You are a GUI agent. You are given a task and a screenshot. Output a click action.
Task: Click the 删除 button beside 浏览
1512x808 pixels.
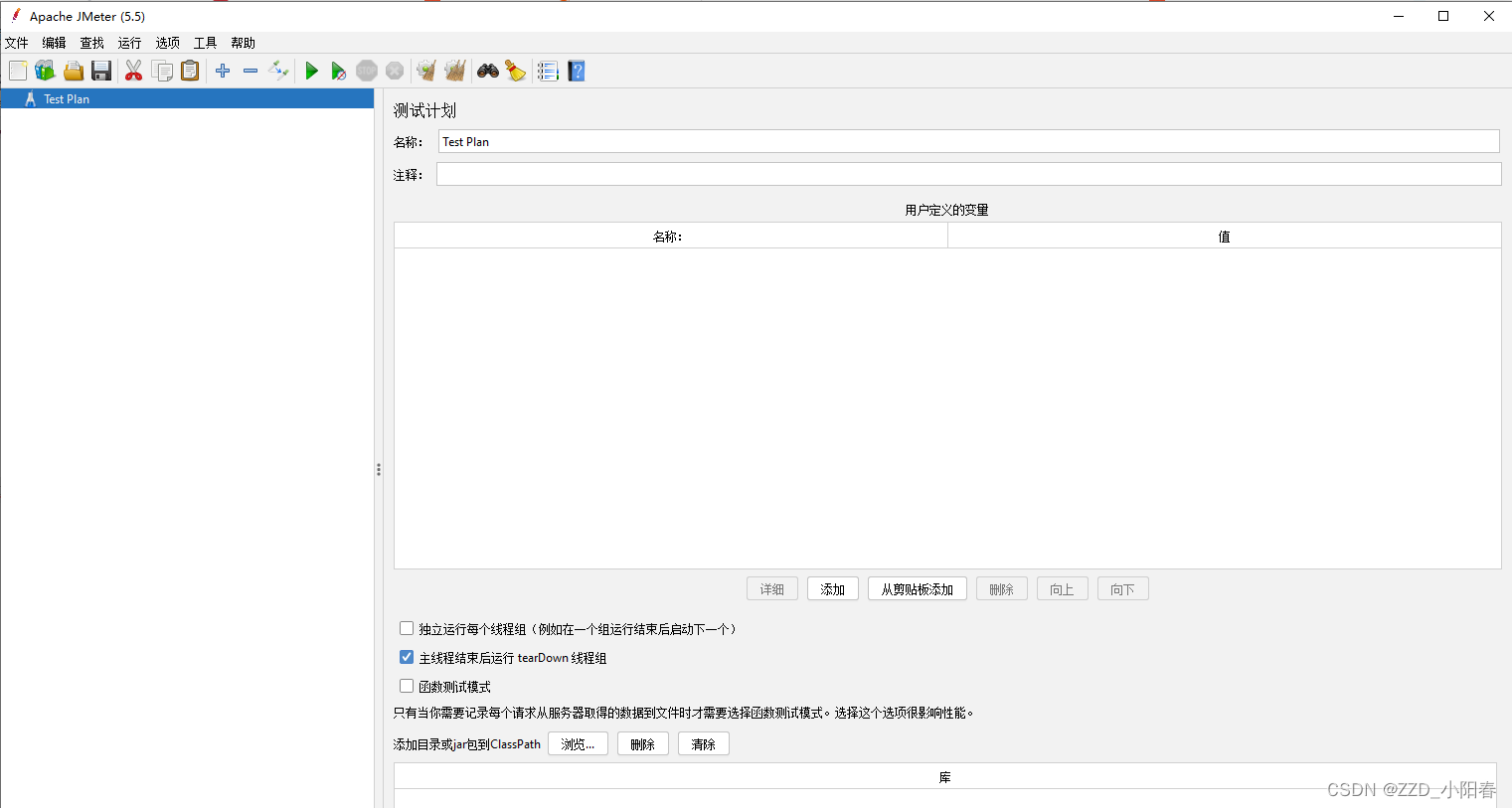[643, 743]
